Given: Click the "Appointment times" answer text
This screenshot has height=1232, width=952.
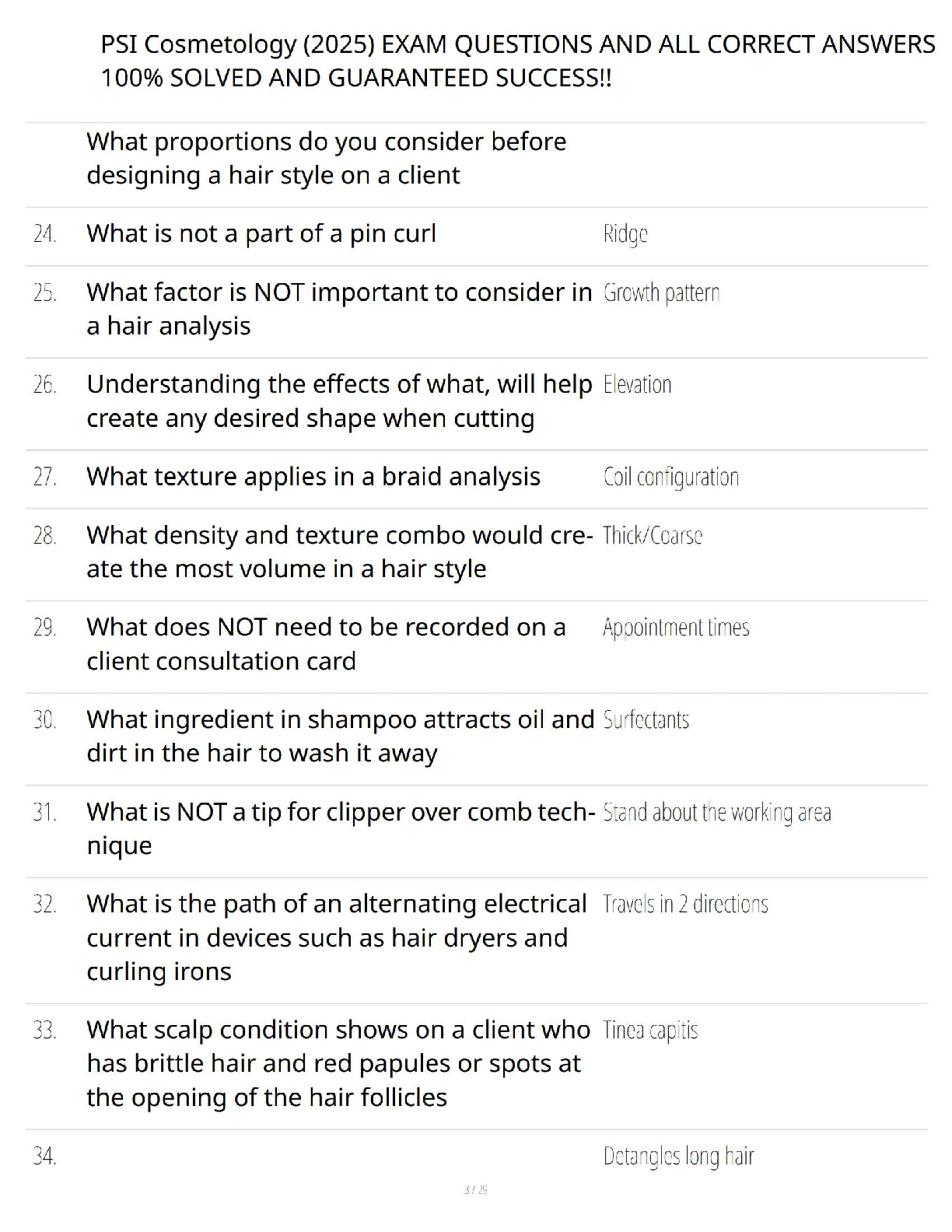Looking at the screenshot, I should pyautogui.click(x=676, y=628).
